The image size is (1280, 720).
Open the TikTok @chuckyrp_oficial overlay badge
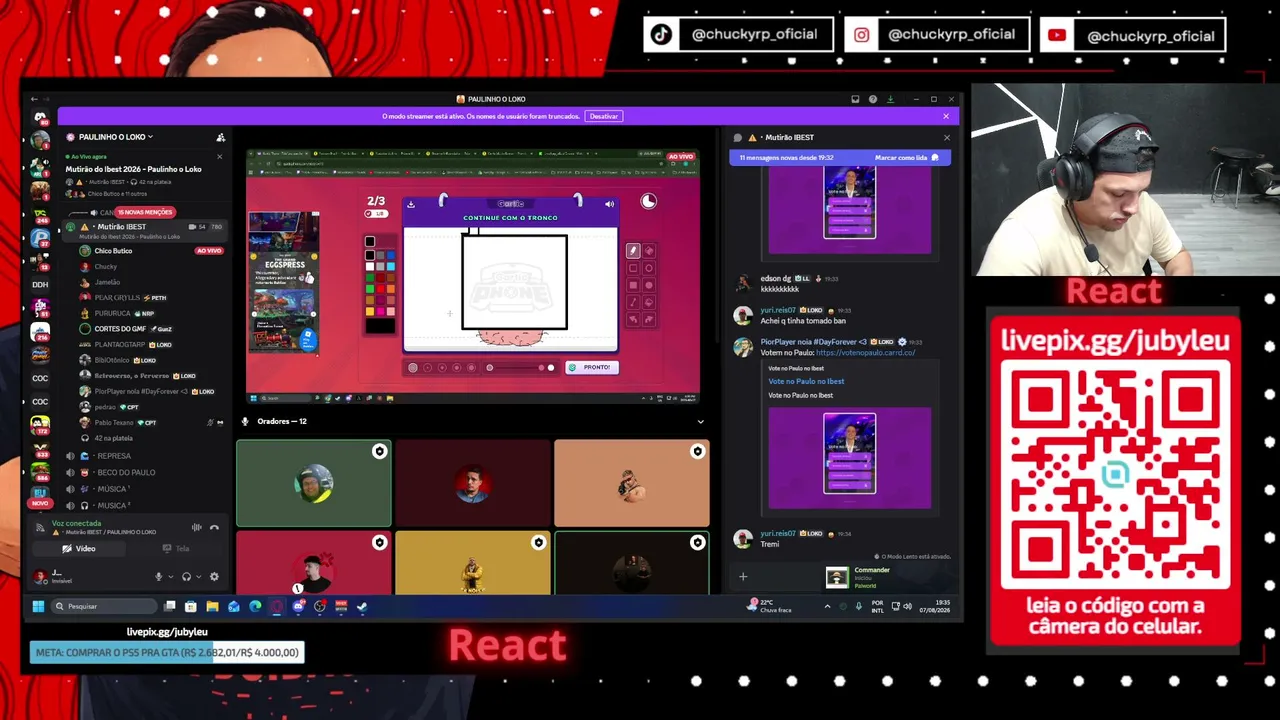tap(738, 35)
